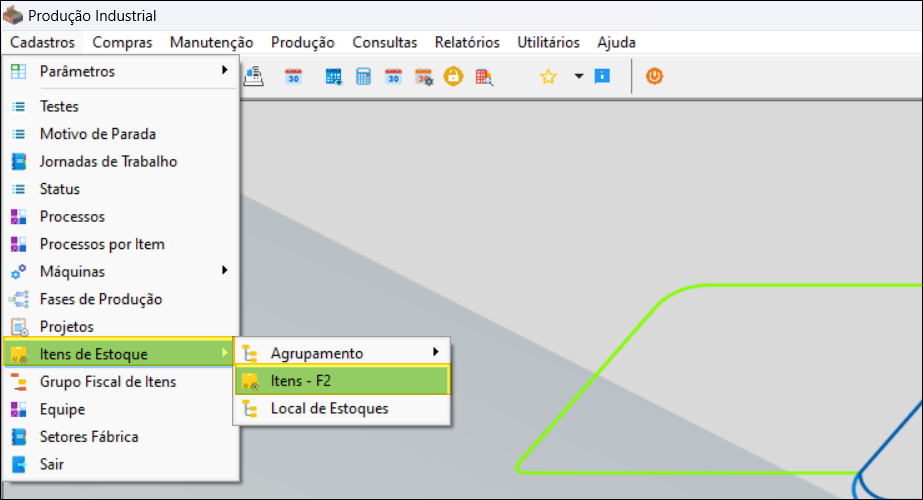Expand the Itens de Estoque submenu arrow
This screenshot has width=923, height=500.
[224, 353]
